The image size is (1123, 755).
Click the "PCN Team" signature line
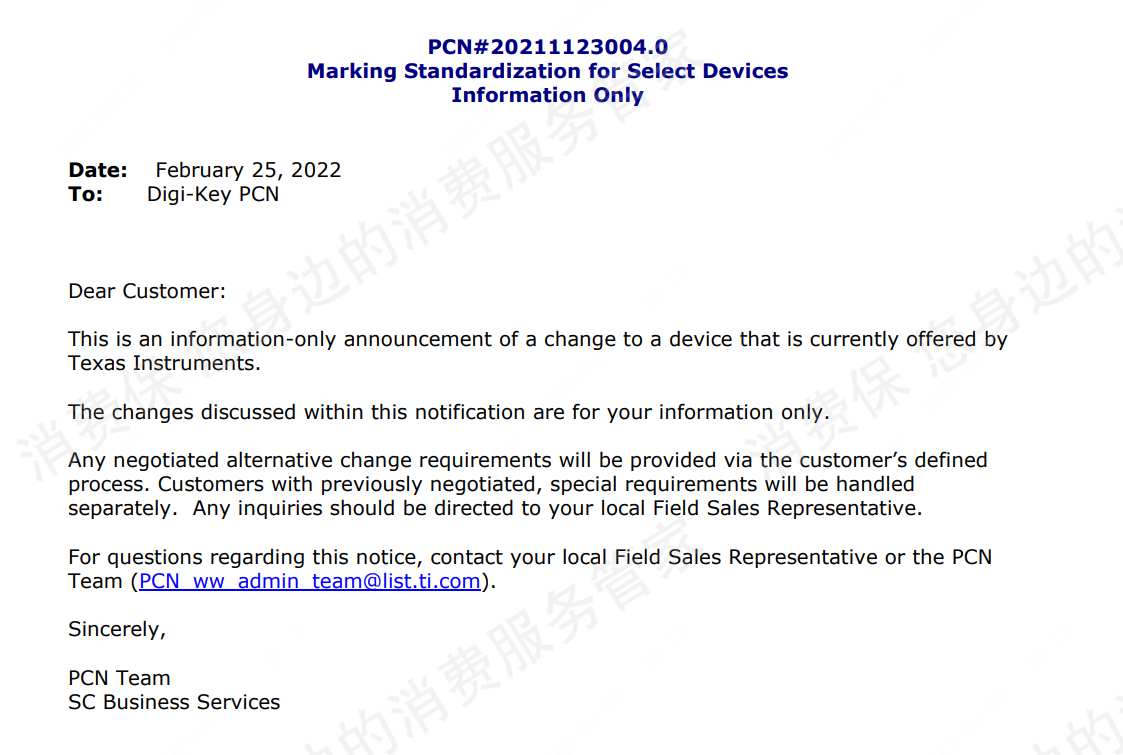pos(119,678)
